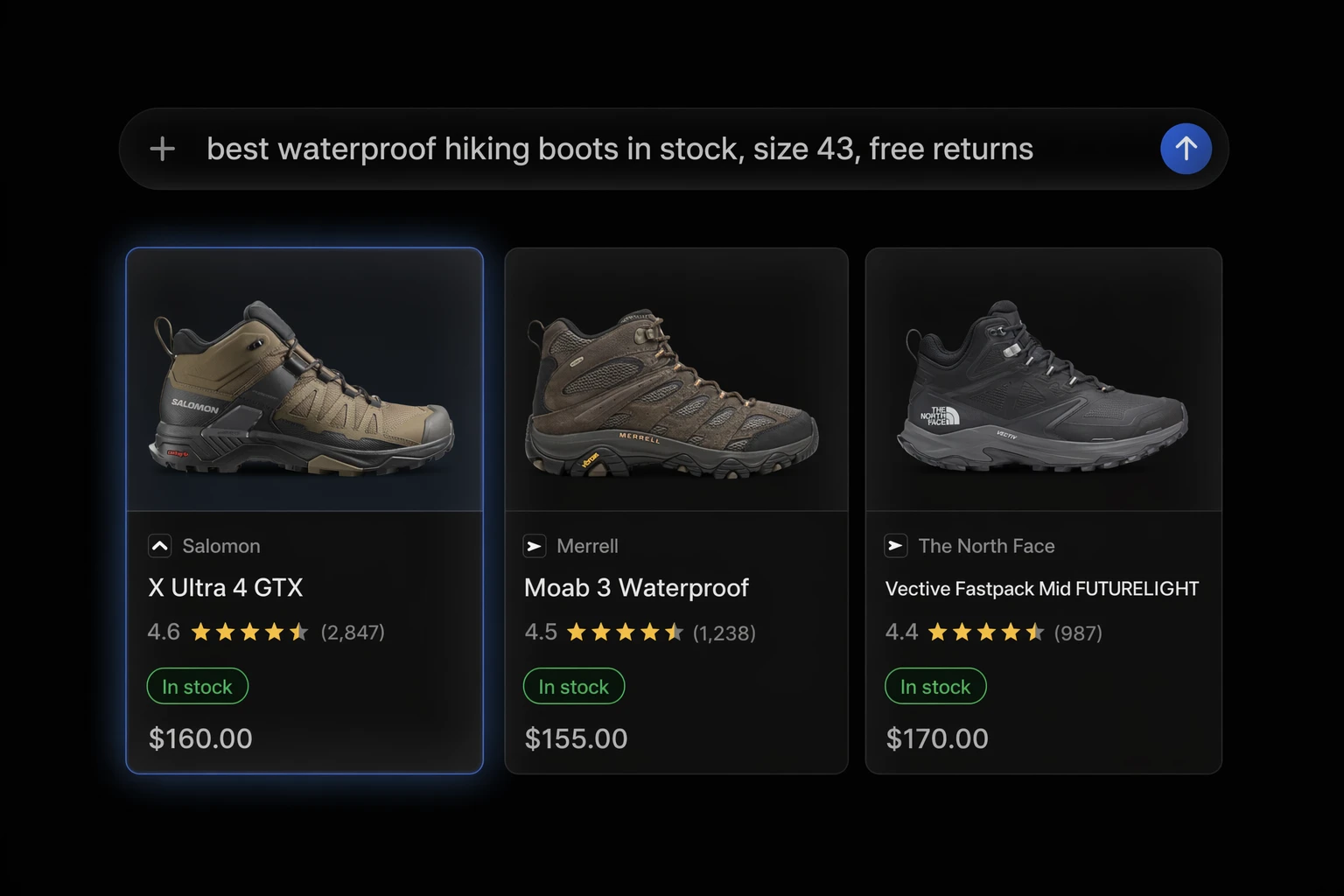Viewport: 1344px width, 896px height.
Task: Click In stock badge on North Face card
Action: 935,687
